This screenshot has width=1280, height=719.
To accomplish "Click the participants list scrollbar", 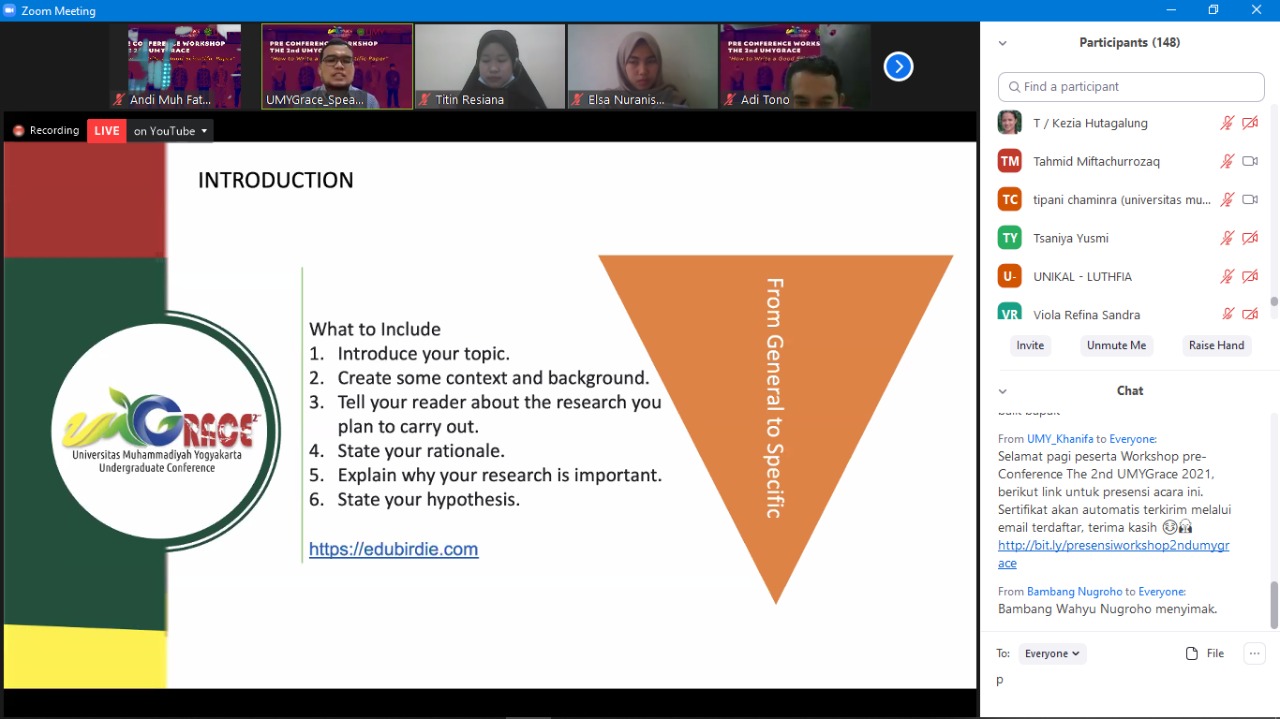I will point(1273,301).
